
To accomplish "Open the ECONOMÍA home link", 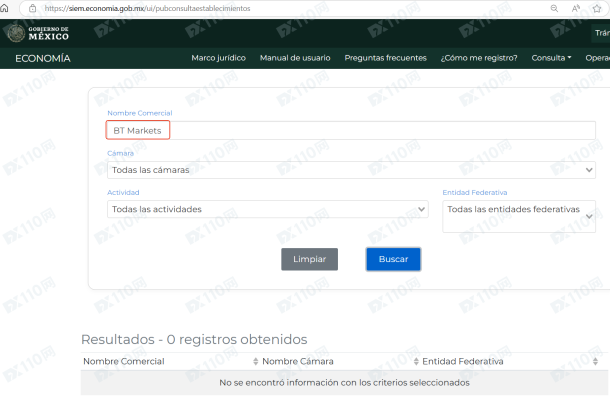I will click(43, 58).
